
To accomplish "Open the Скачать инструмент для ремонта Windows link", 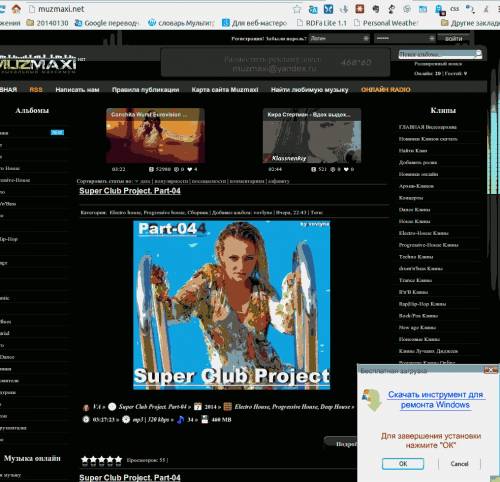I will pos(435,399).
